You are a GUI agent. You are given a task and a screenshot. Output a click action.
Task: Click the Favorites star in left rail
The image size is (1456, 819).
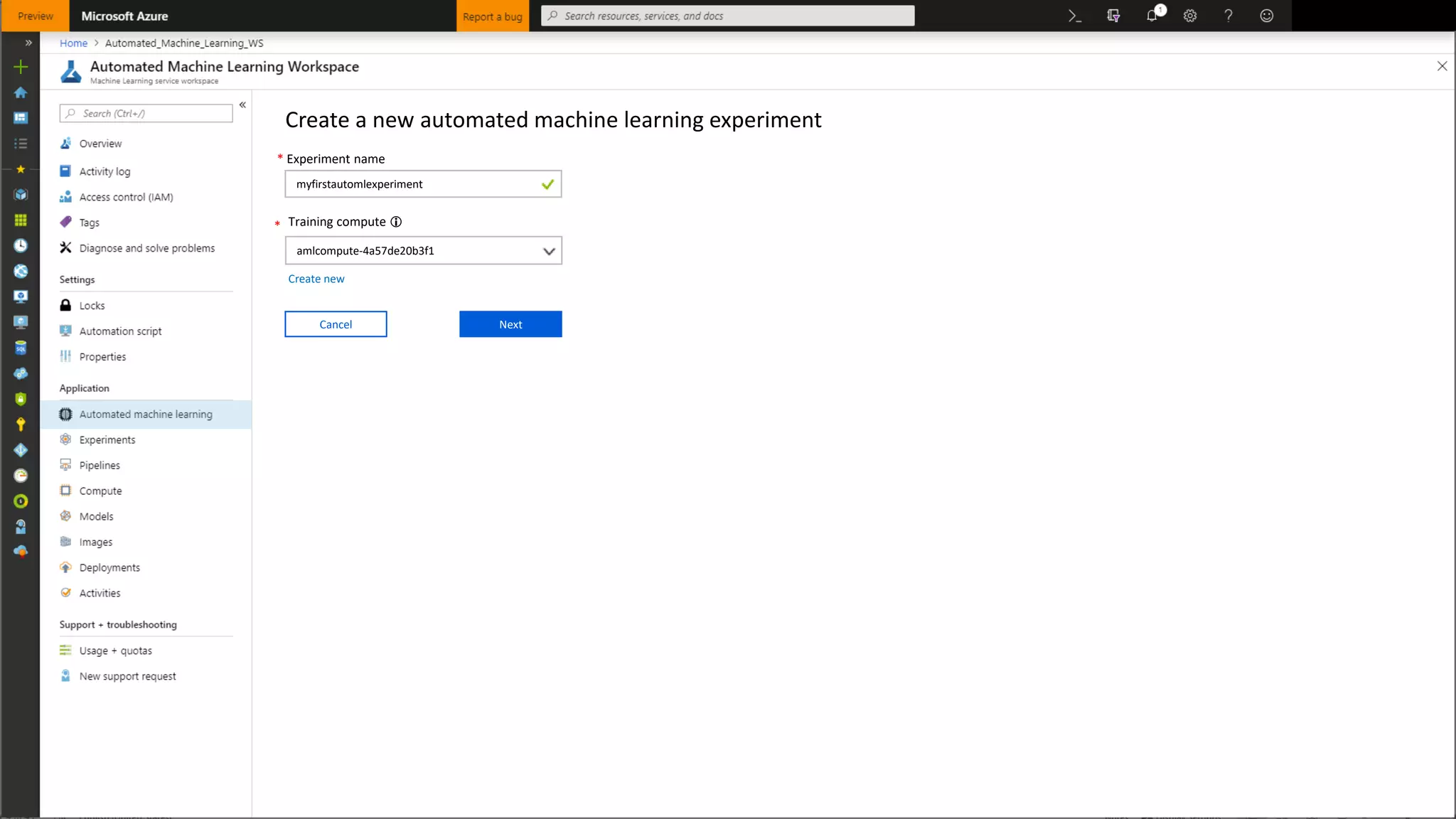[x=21, y=169]
